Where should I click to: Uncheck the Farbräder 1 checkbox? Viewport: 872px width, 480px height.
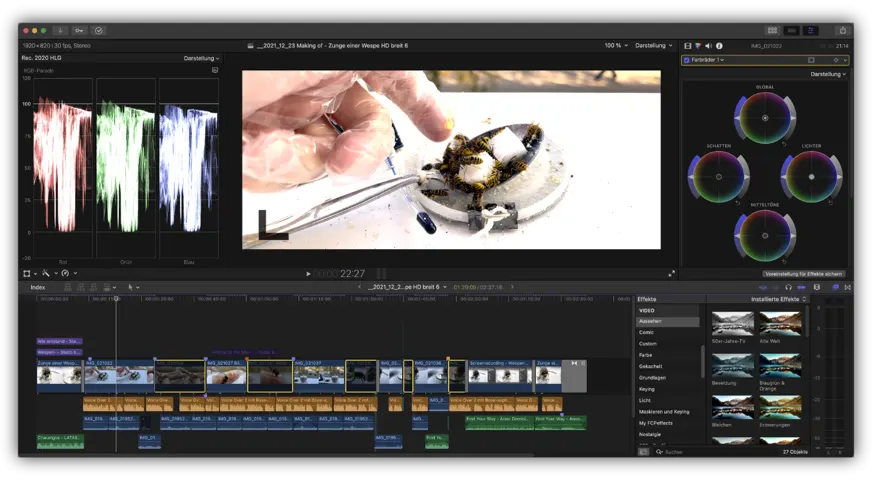coord(687,60)
